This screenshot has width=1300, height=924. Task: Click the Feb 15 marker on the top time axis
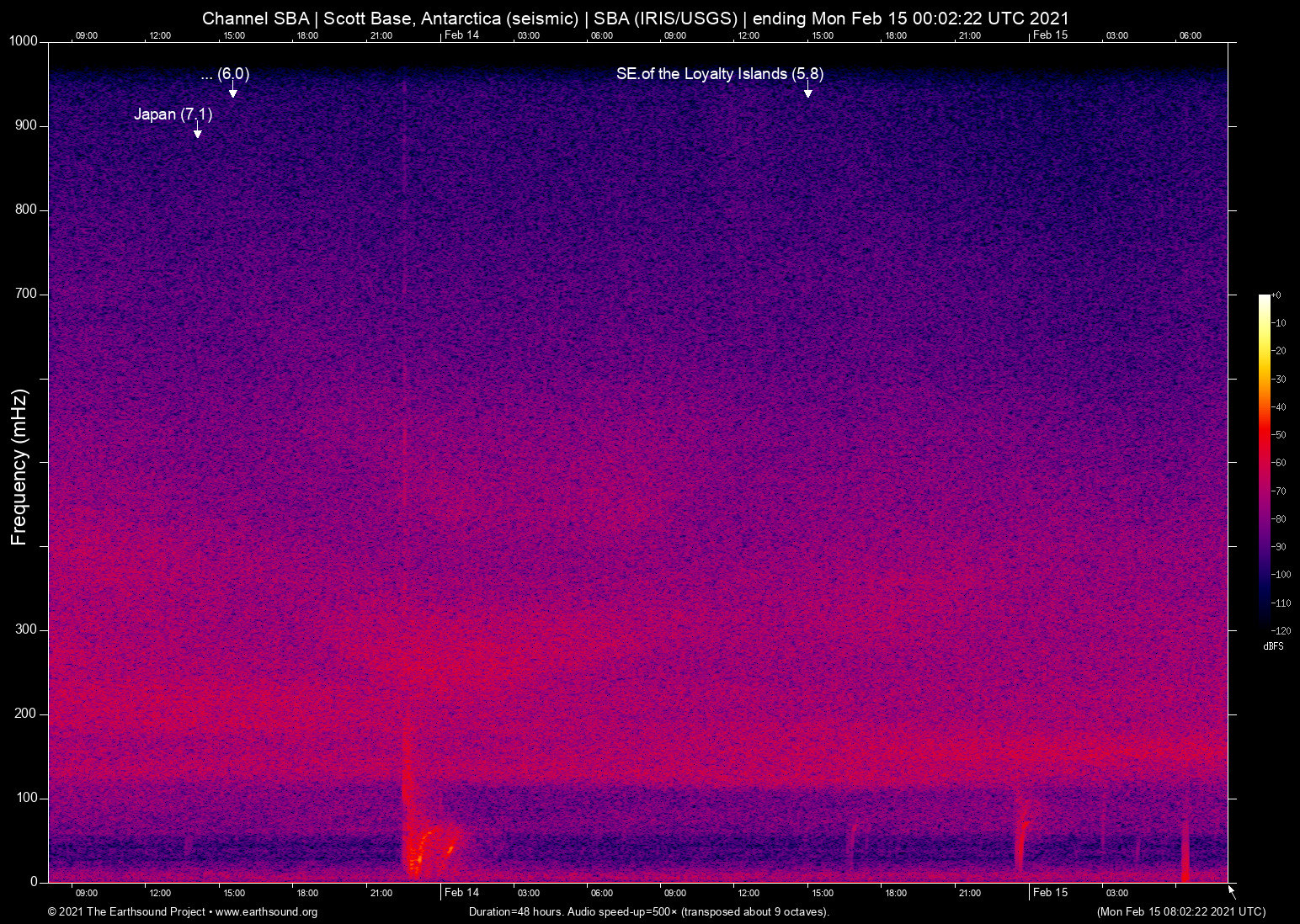point(1050,35)
